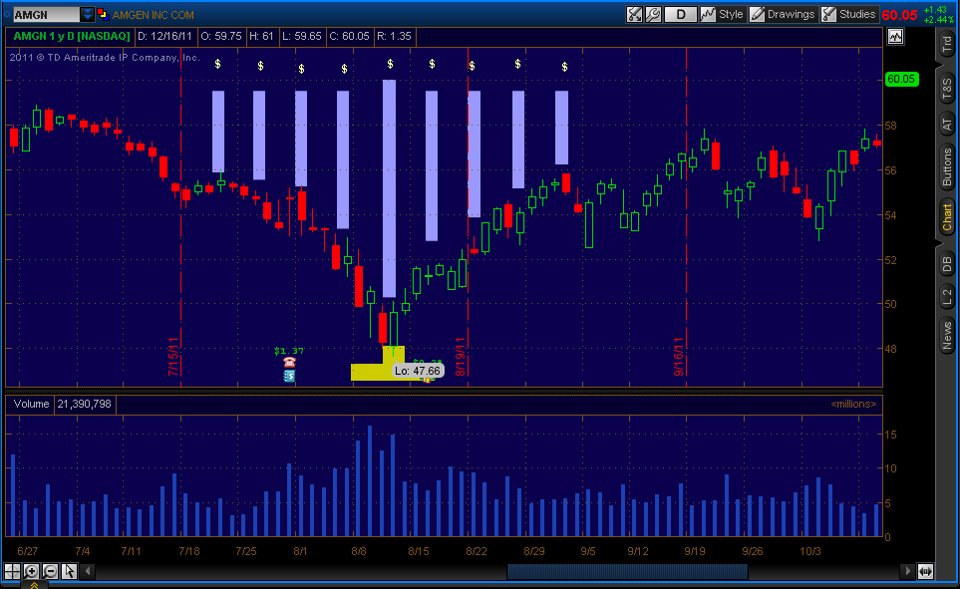Image resolution: width=960 pixels, height=589 pixels.
Task: Click the chart mode icon below Studies
Action: tap(895, 37)
